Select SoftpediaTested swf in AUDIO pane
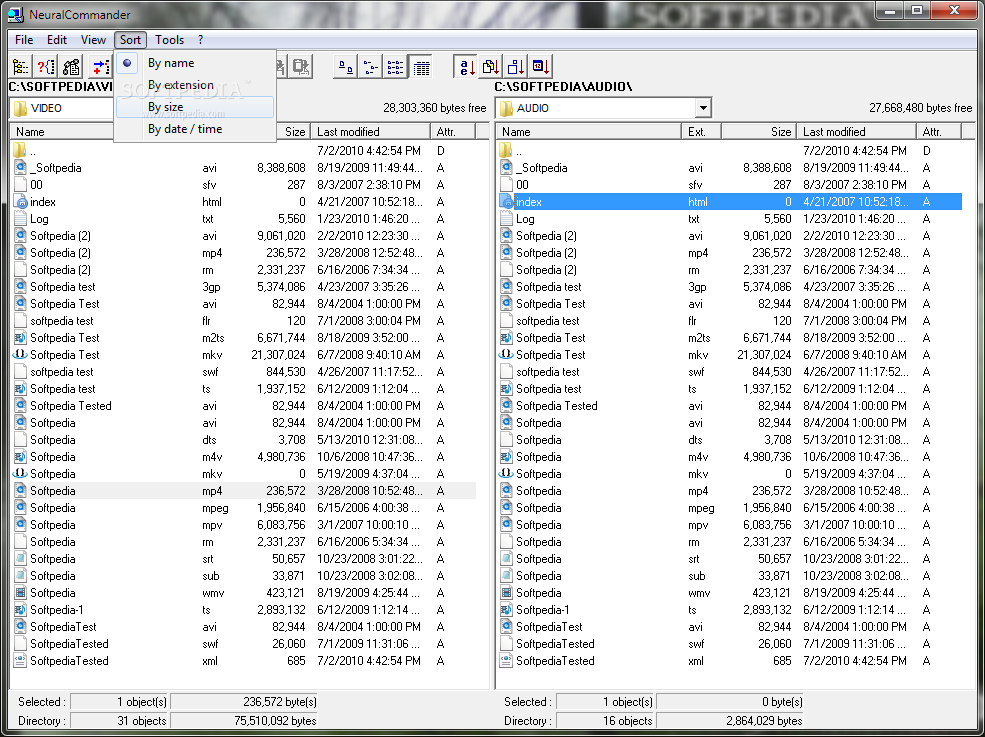 (x=730, y=643)
